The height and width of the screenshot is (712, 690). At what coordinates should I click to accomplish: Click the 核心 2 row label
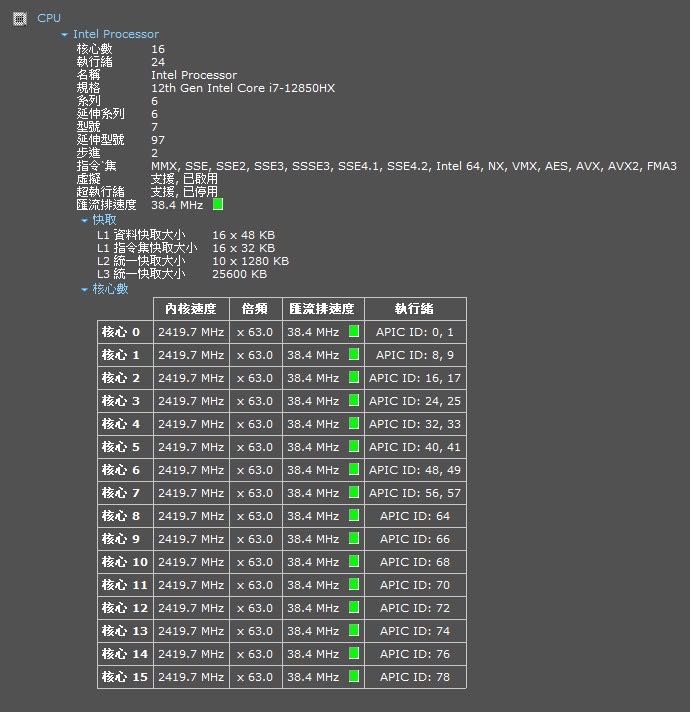125,378
